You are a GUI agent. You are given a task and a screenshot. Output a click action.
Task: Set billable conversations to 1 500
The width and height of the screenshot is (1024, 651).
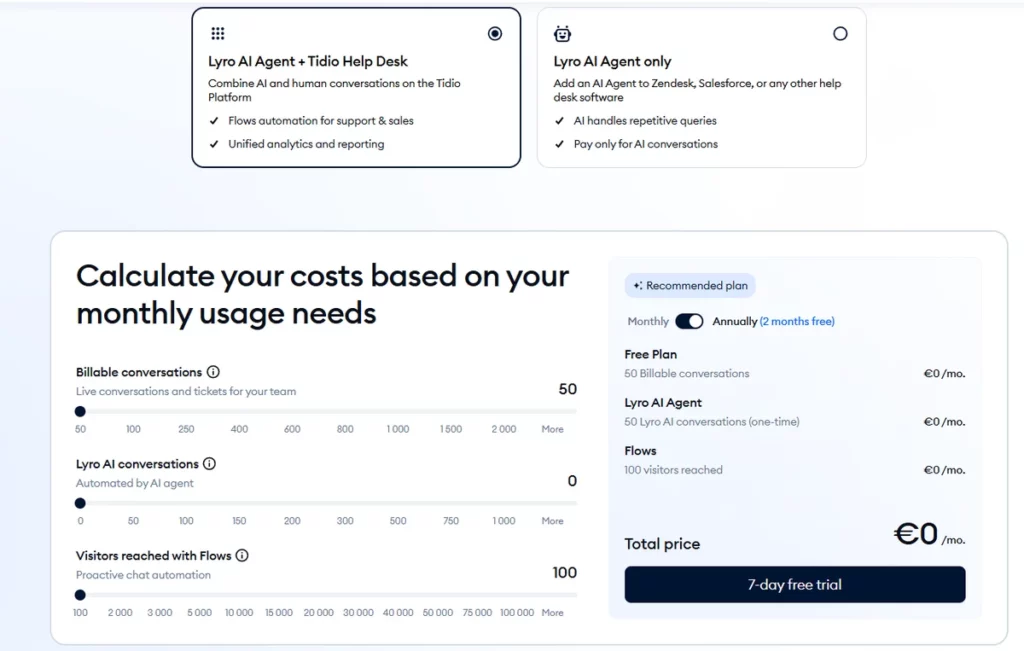pos(451,429)
